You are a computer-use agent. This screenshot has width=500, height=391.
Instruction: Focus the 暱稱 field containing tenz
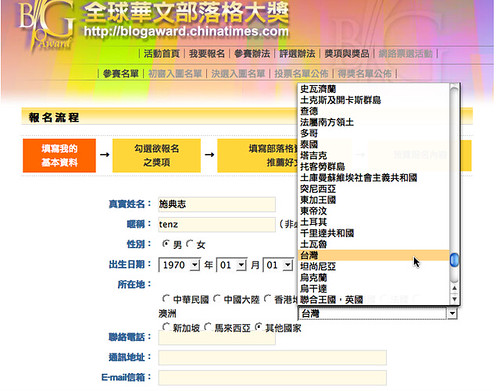(217, 224)
